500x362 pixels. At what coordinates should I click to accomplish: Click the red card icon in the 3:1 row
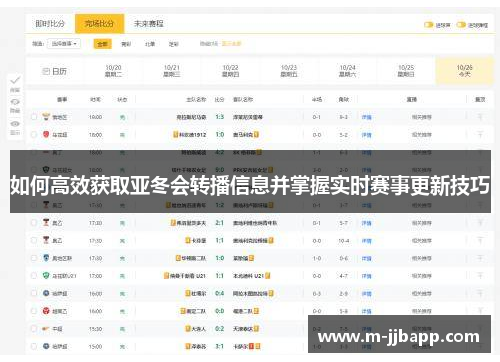click(252, 346)
